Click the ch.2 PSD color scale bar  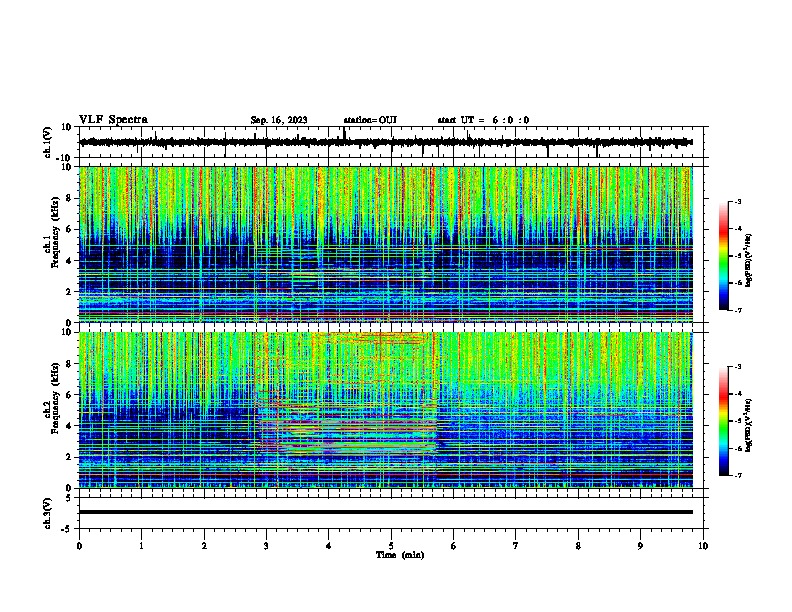(x=723, y=421)
